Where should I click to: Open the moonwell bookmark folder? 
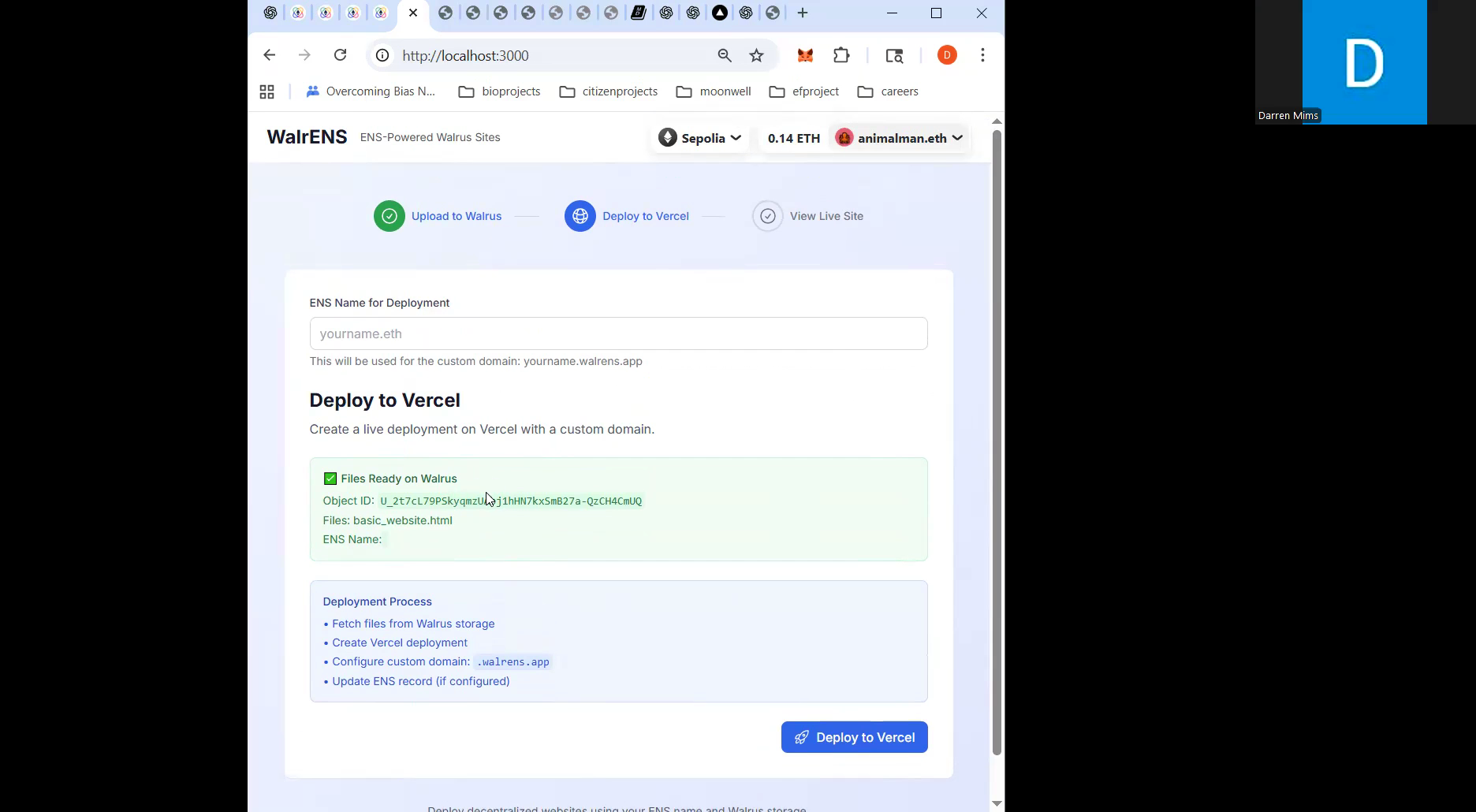point(714,91)
